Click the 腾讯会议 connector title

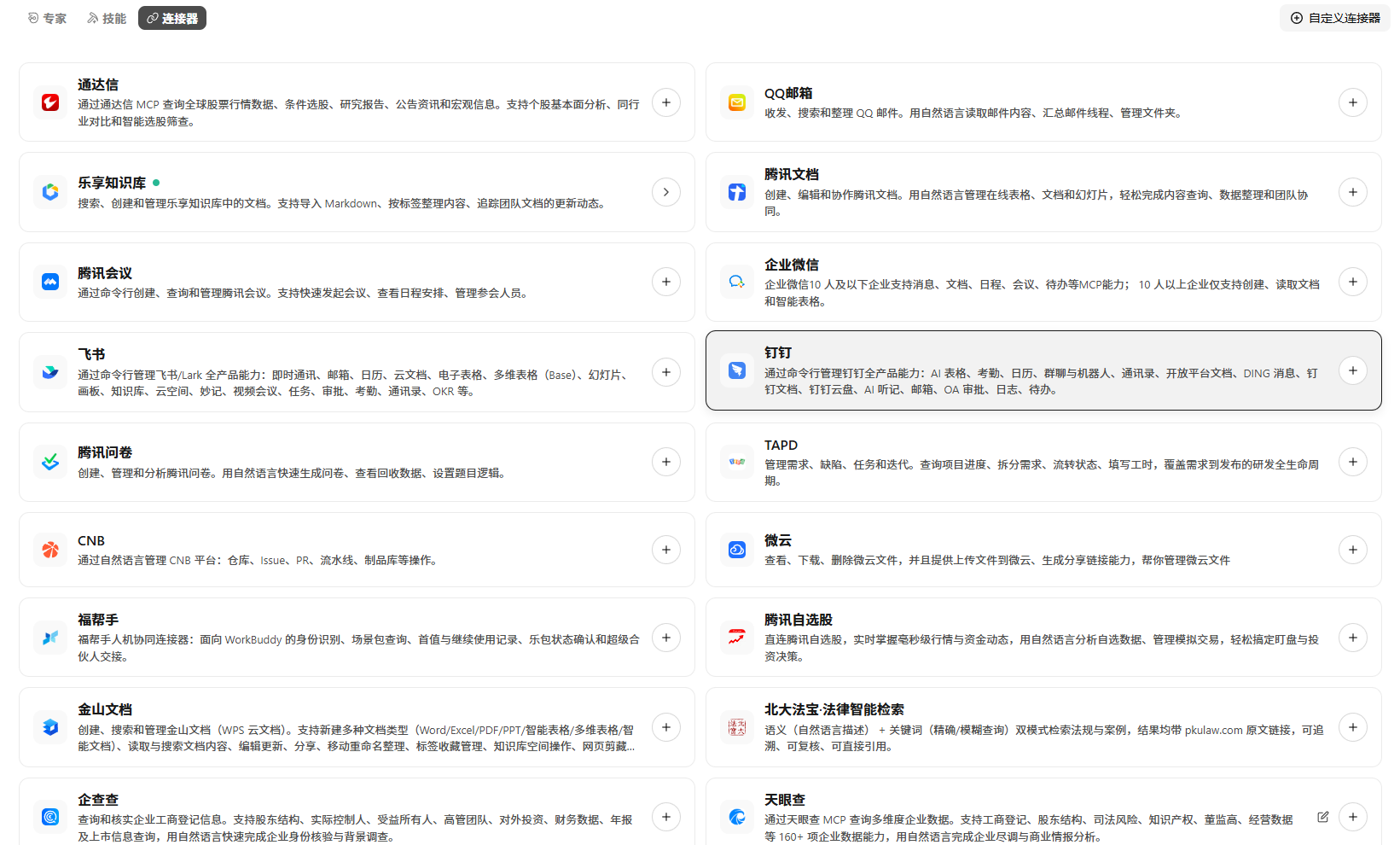click(x=105, y=273)
